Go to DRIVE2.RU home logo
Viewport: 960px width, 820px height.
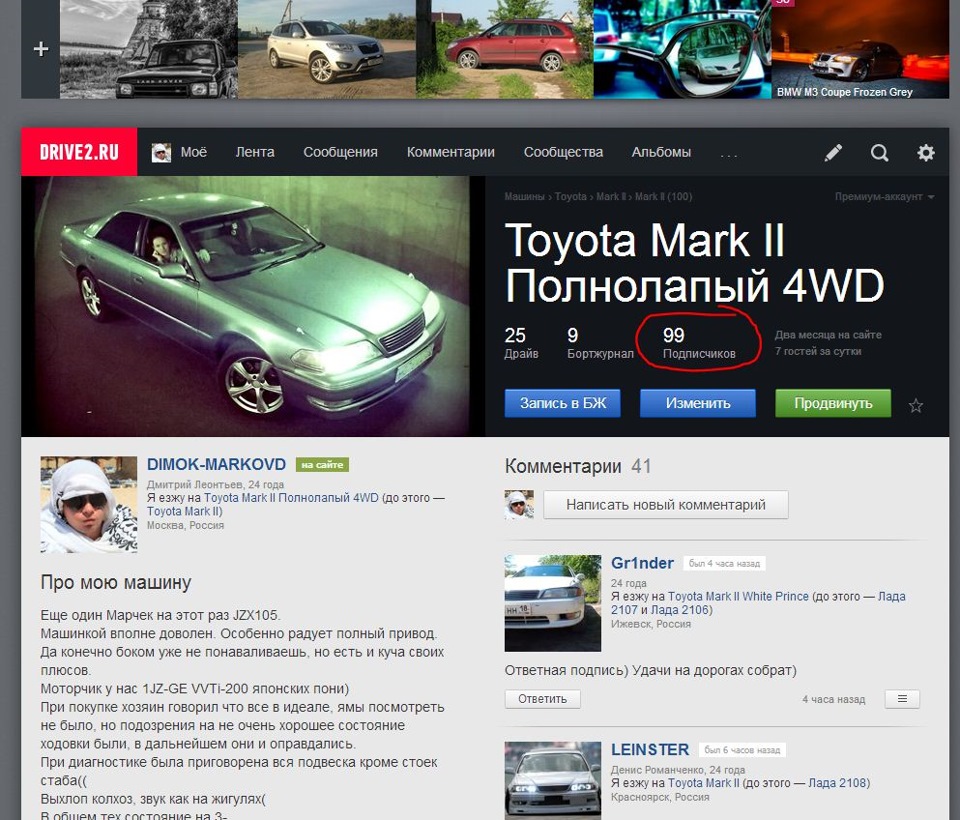click(x=79, y=152)
